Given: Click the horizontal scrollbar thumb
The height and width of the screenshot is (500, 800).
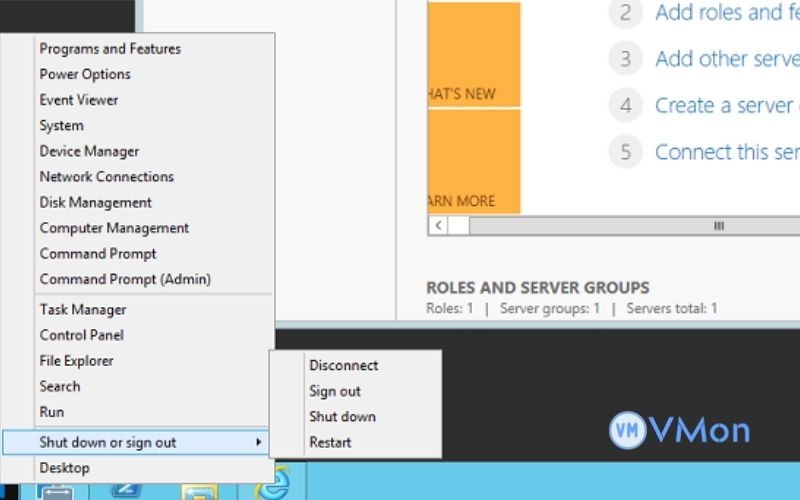Looking at the screenshot, I should click(634, 226).
